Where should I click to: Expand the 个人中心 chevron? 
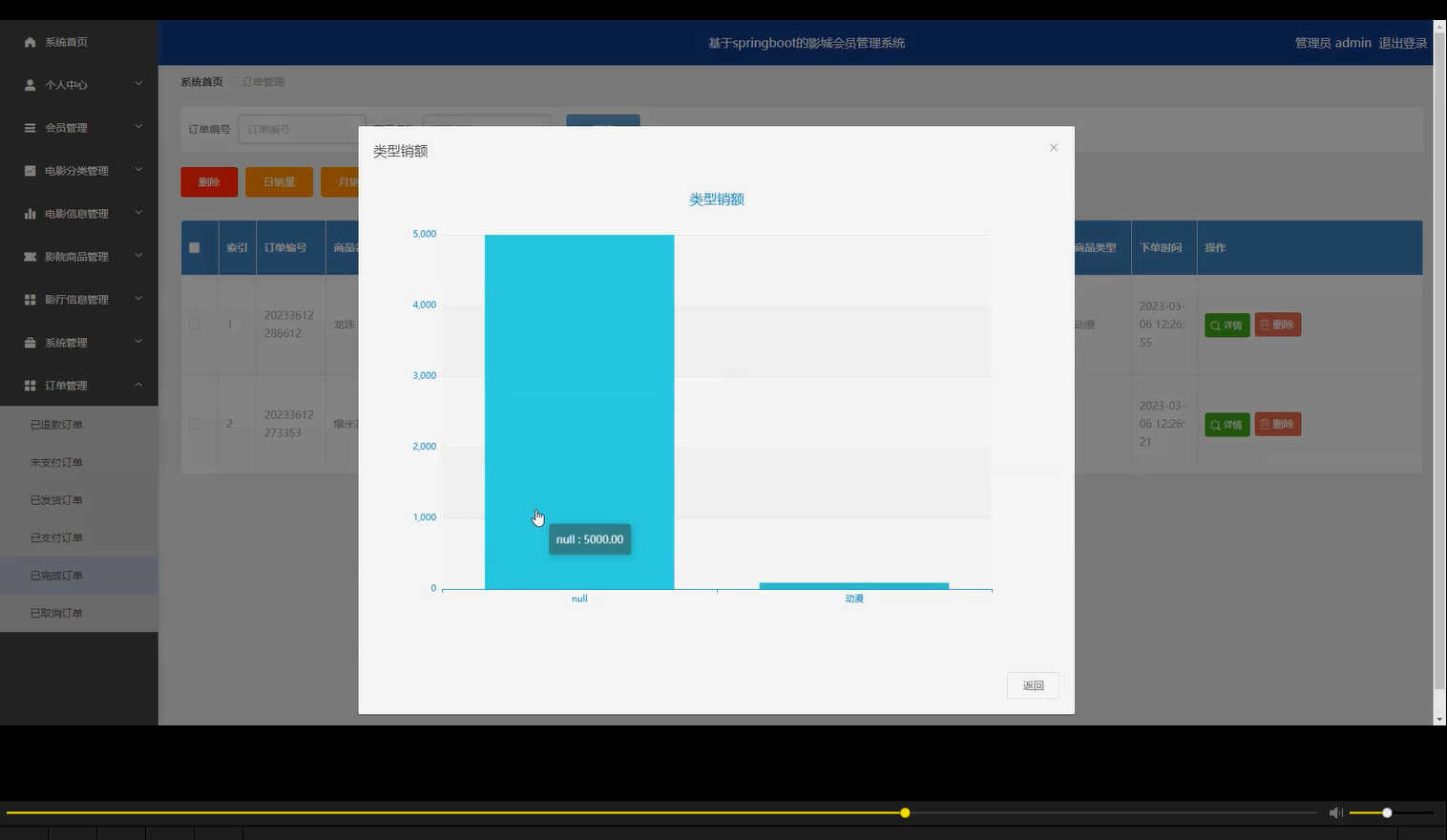coord(138,84)
